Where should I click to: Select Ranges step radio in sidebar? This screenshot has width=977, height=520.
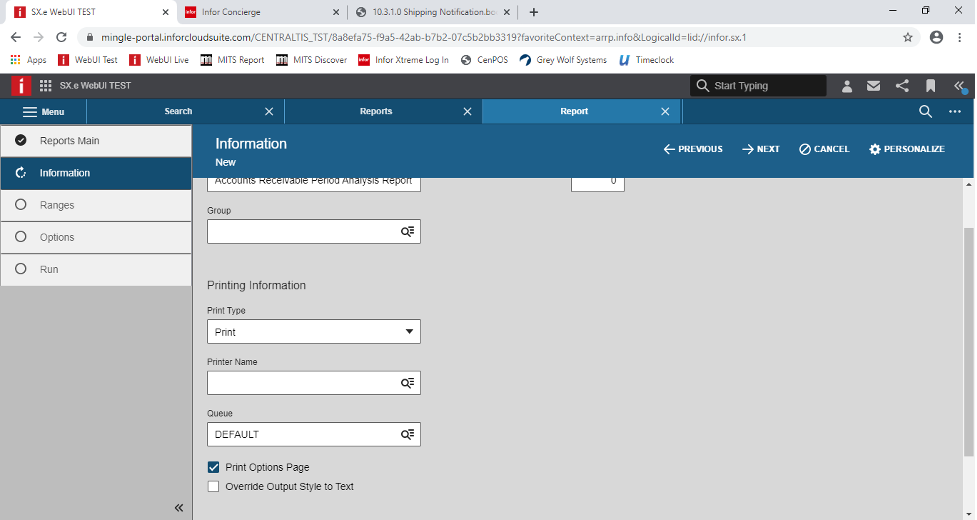point(21,205)
